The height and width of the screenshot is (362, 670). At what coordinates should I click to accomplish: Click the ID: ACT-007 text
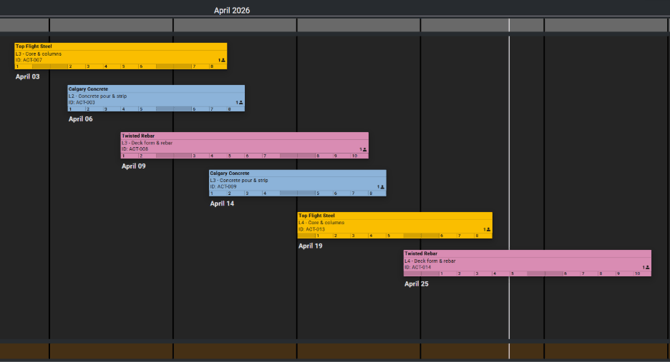[x=29, y=60]
